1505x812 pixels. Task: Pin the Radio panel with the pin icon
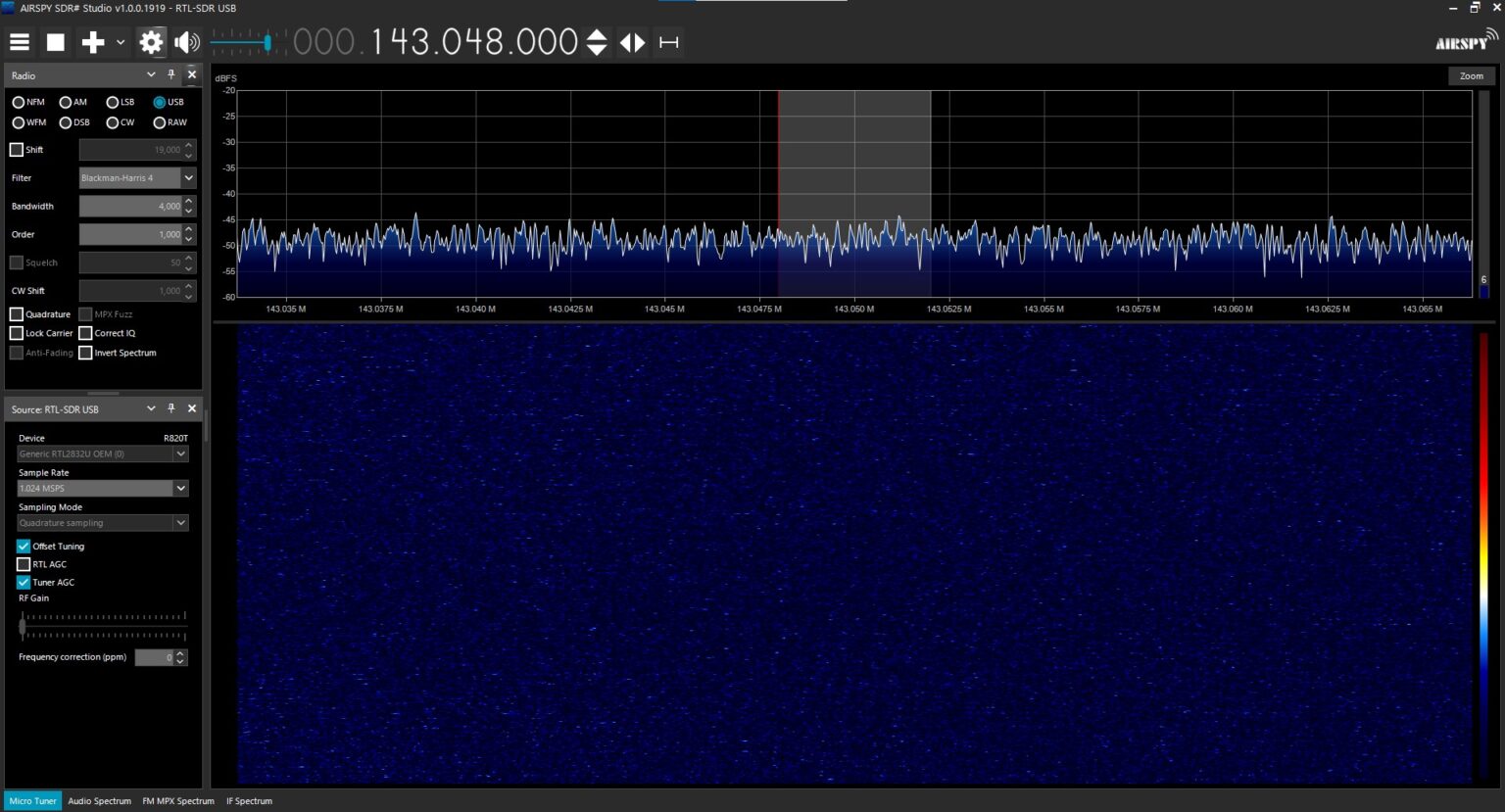point(170,74)
